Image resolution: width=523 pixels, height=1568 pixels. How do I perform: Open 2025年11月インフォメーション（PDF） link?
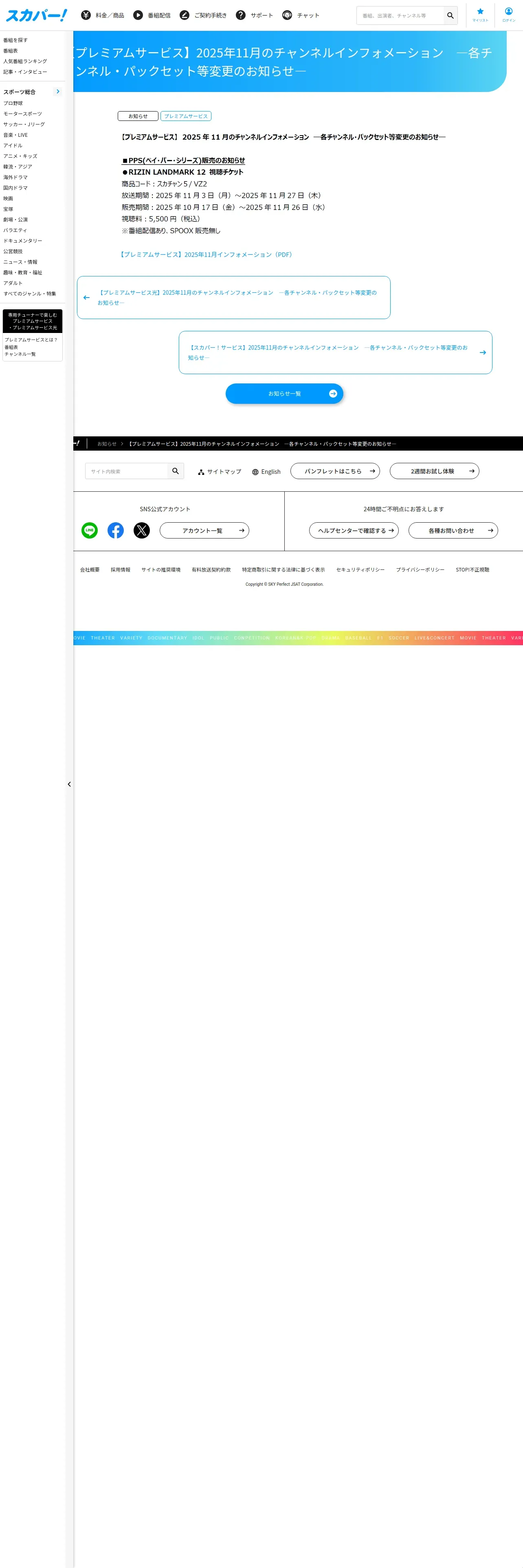click(x=206, y=255)
